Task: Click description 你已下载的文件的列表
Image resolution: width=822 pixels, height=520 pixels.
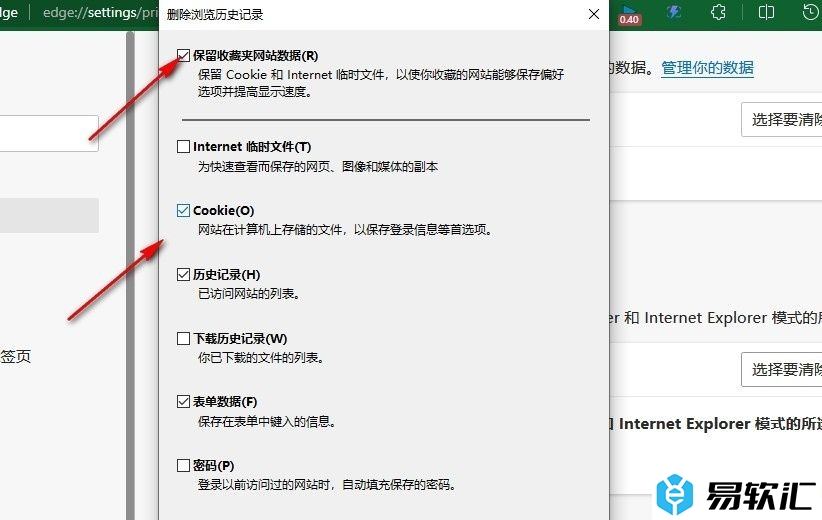Action: (x=261, y=358)
